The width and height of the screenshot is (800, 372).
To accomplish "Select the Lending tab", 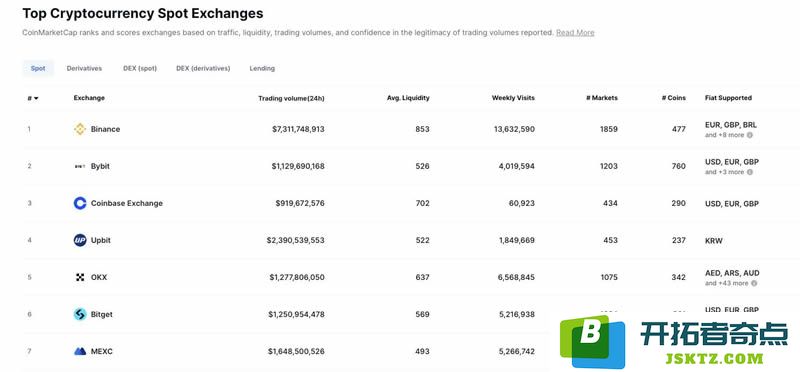I will tap(262, 68).
